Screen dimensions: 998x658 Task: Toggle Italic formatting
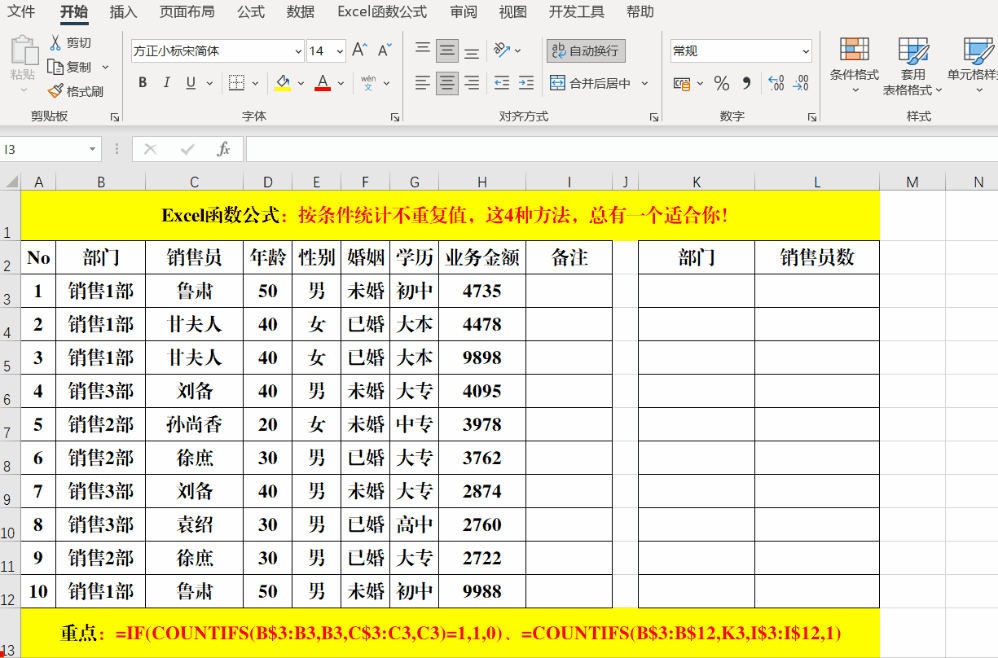coord(167,83)
